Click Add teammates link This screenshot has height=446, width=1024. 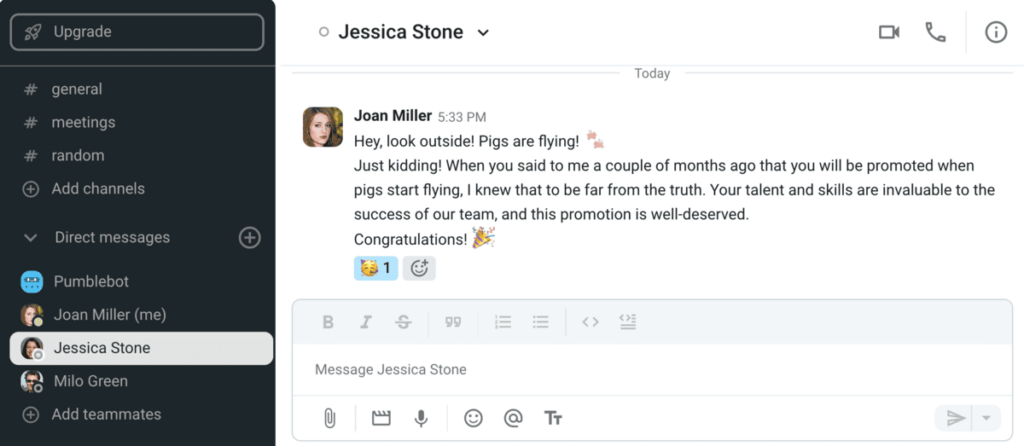pos(106,414)
